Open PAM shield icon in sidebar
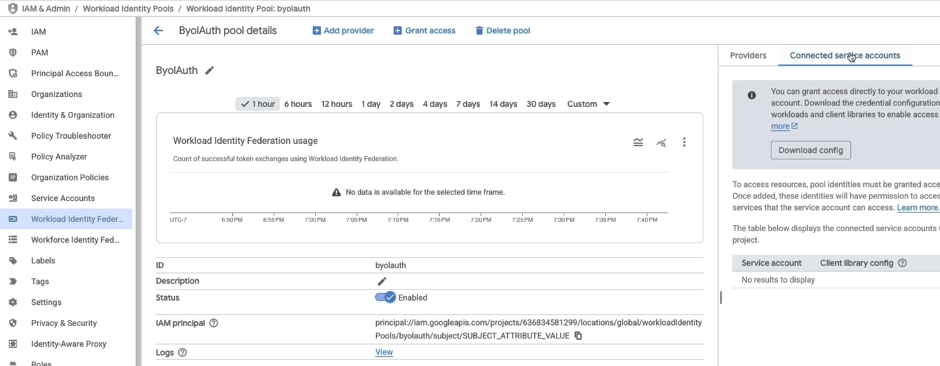This screenshot has width=940, height=366. (13, 53)
